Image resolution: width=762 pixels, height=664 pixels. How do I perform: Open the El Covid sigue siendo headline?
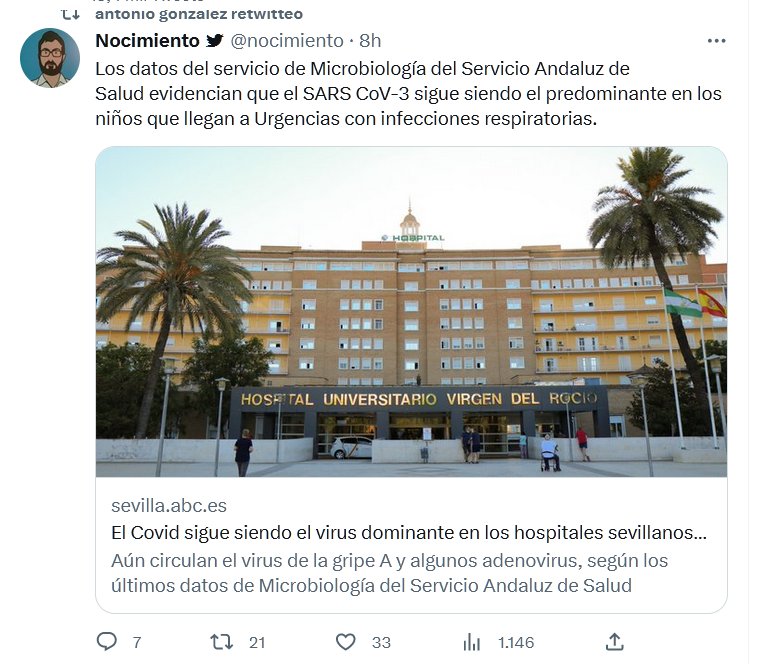click(409, 533)
